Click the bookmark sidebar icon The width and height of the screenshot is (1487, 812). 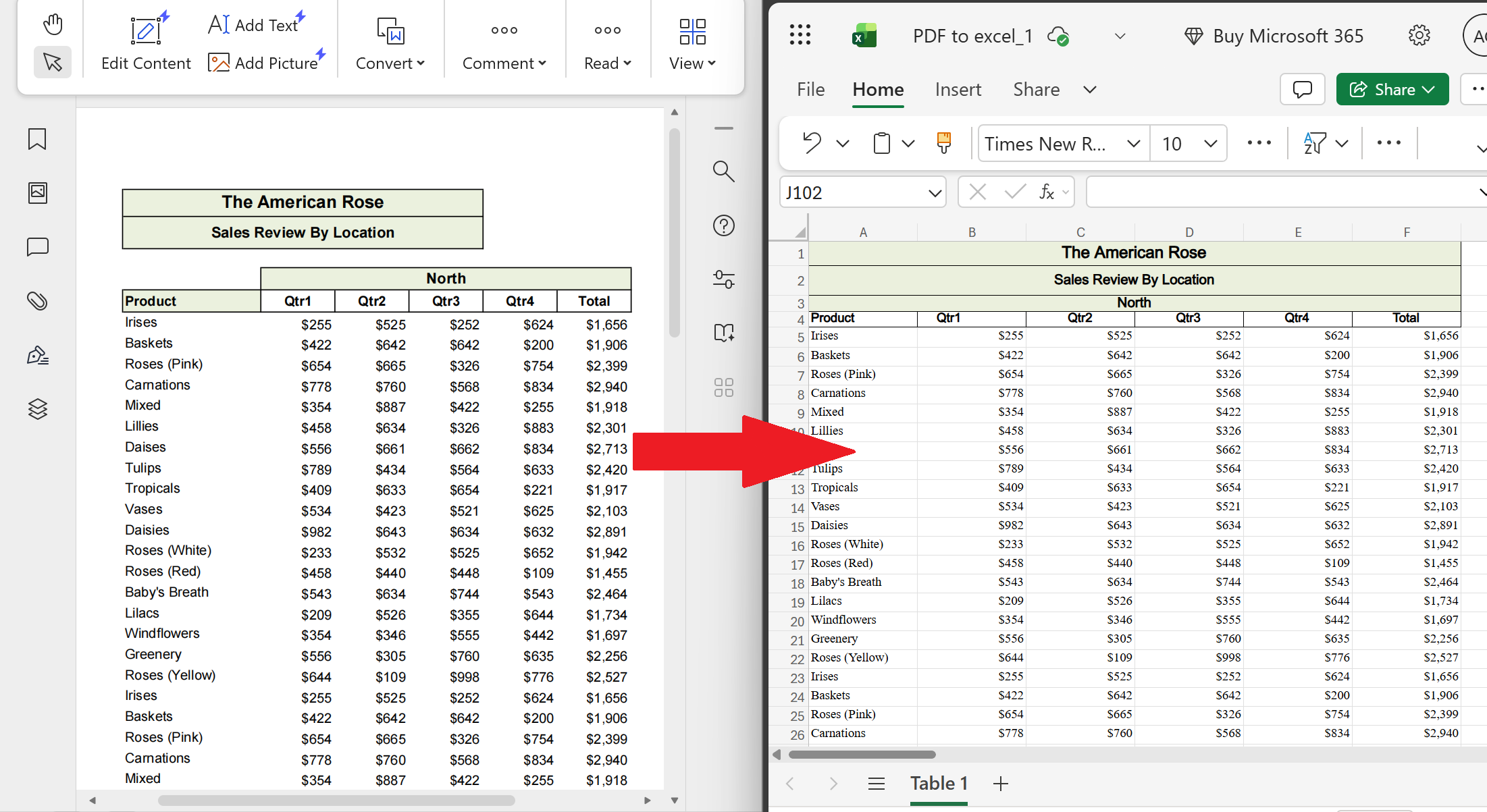point(37,139)
